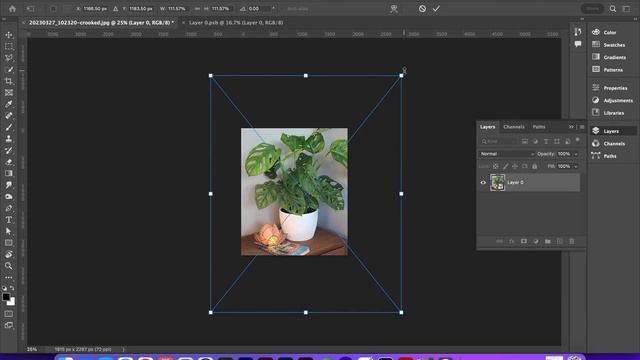Lock all attributes padlock icon

(x=535, y=166)
